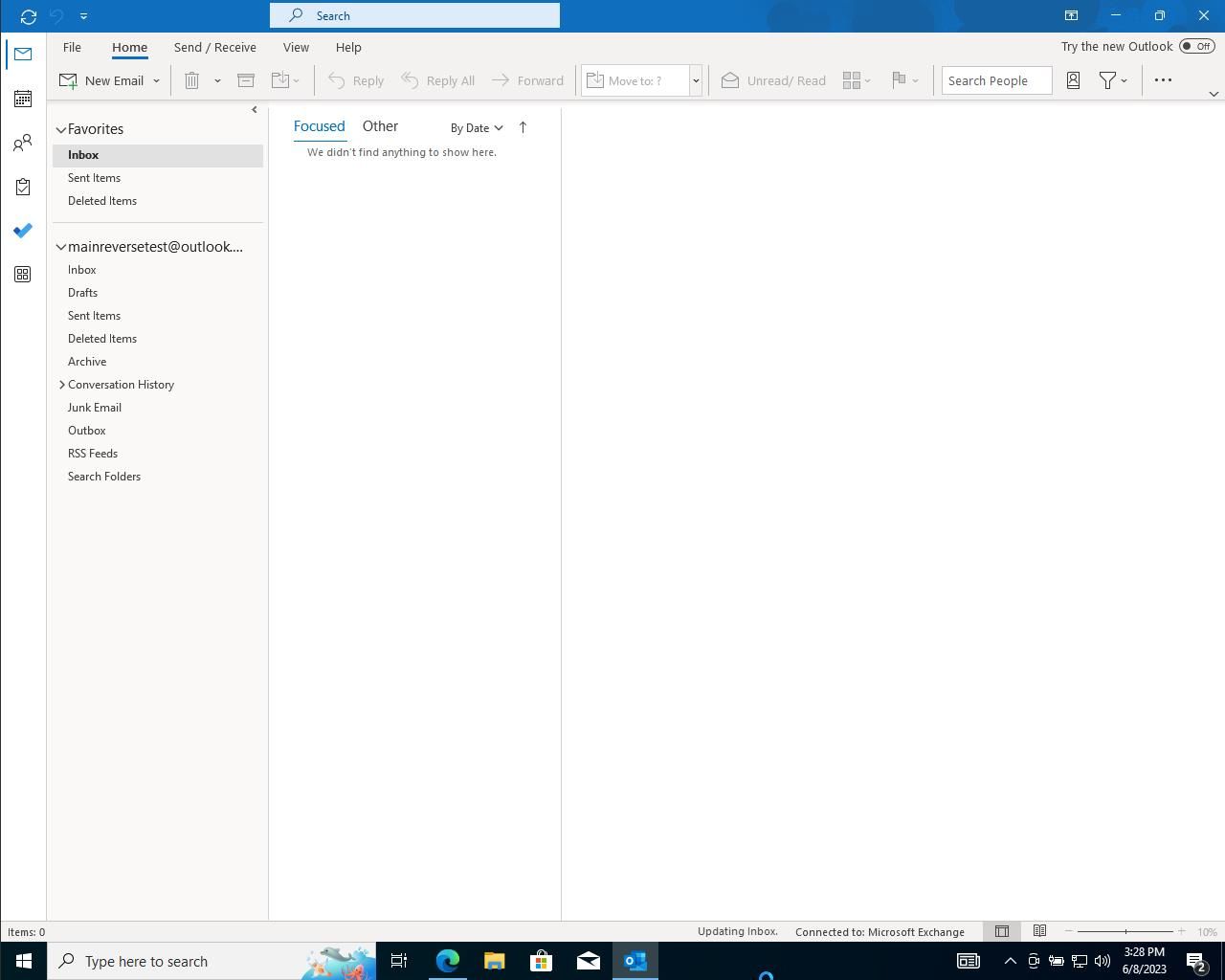Open the Calendar view in sidebar
The height and width of the screenshot is (980, 1225).
pyautogui.click(x=23, y=99)
